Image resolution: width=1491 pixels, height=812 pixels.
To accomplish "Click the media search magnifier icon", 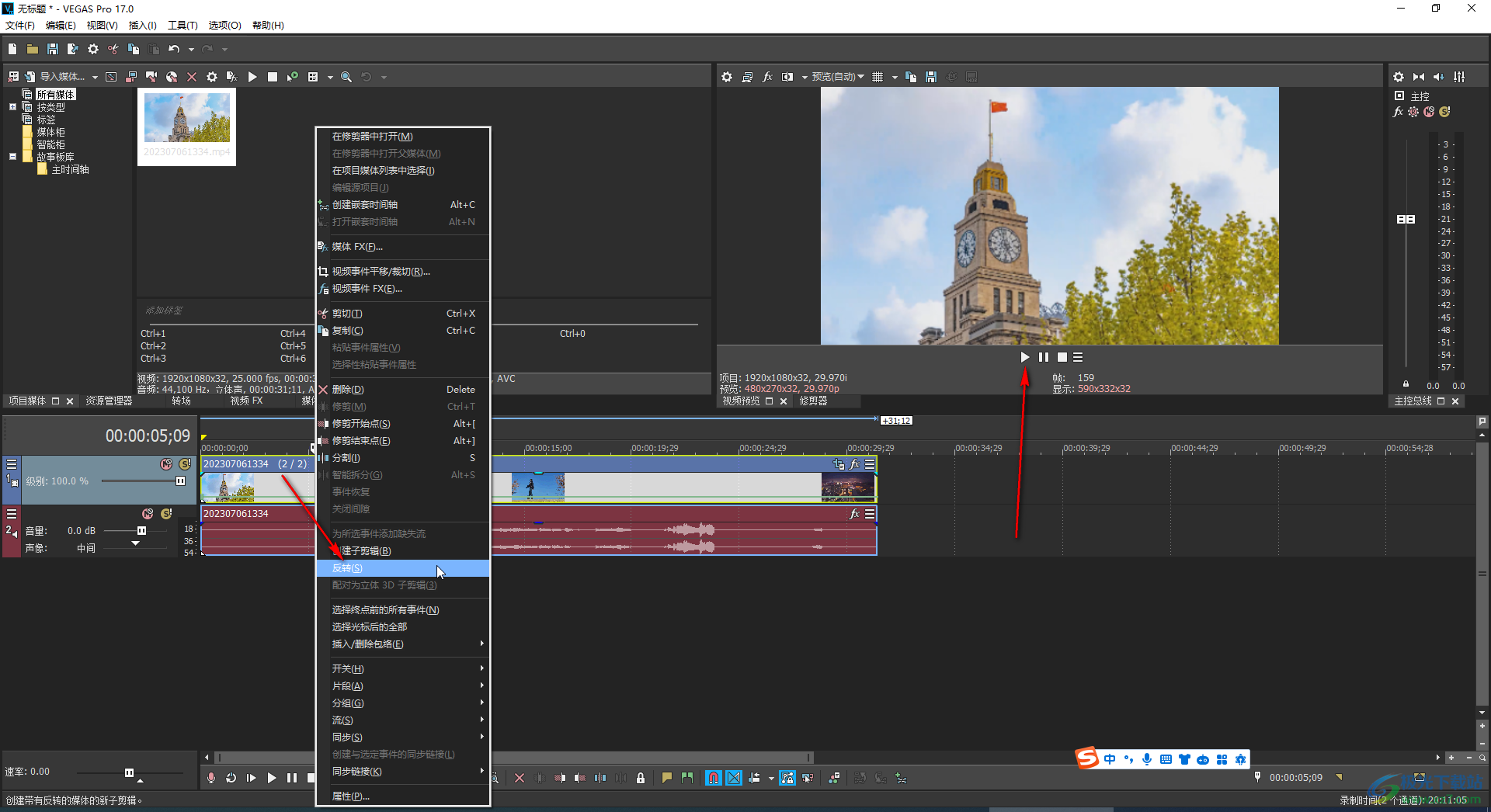I will 346,77.
